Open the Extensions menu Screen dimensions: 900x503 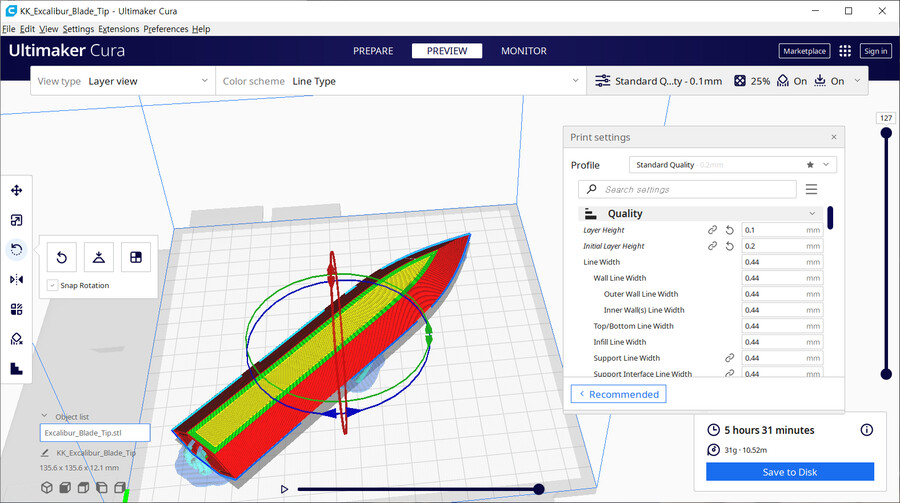pos(118,29)
